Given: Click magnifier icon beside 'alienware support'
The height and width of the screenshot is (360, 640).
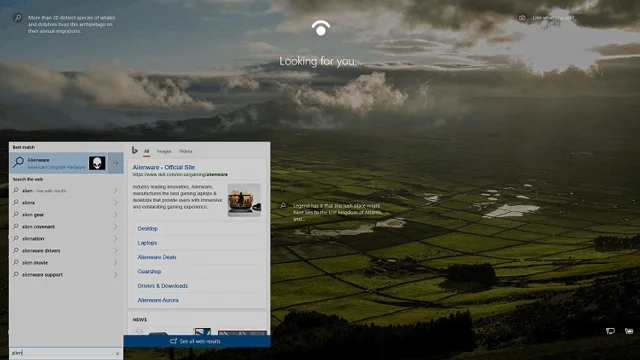Looking at the screenshot, I should point(16,275).
